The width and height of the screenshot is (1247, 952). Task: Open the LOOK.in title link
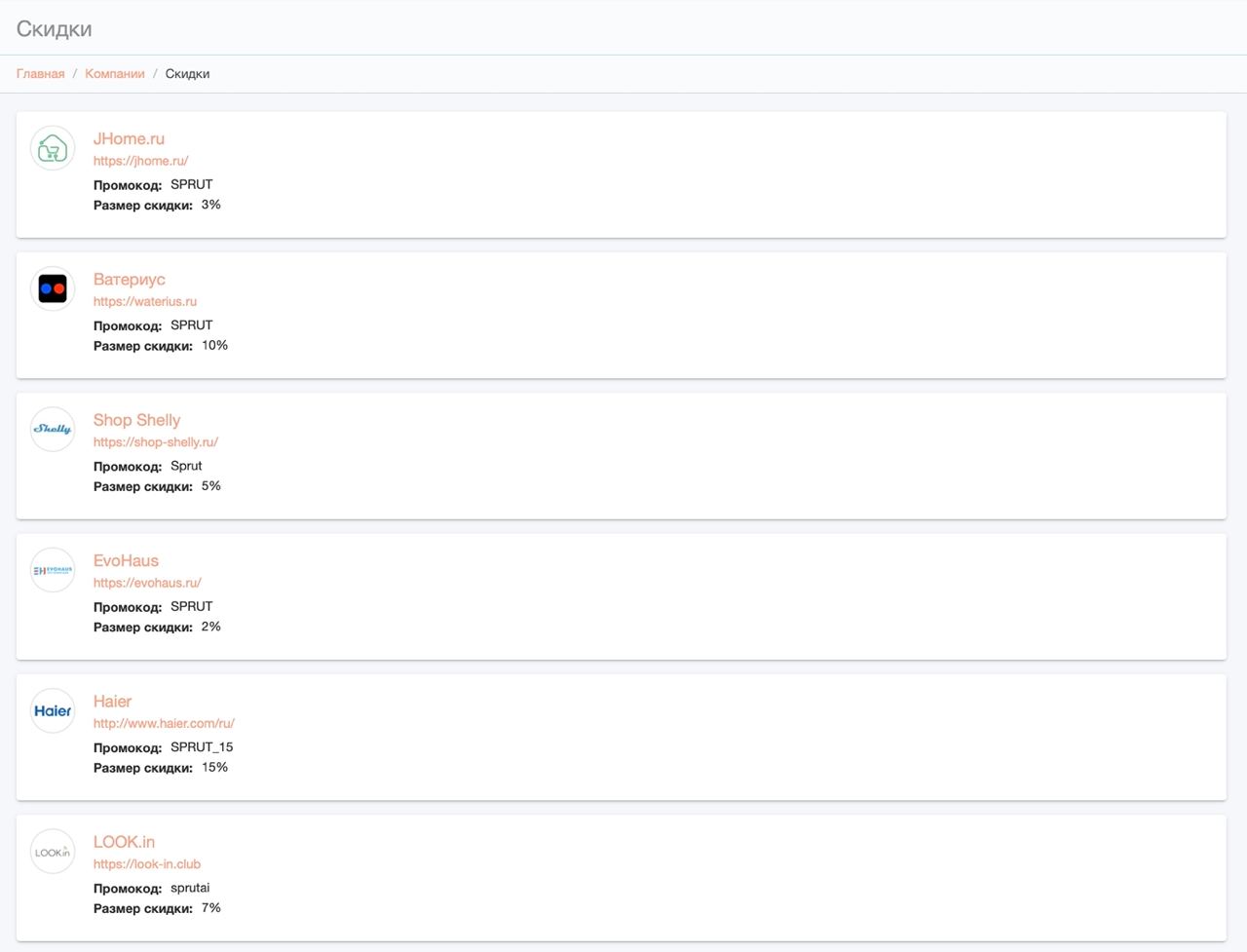pos(124,842)
